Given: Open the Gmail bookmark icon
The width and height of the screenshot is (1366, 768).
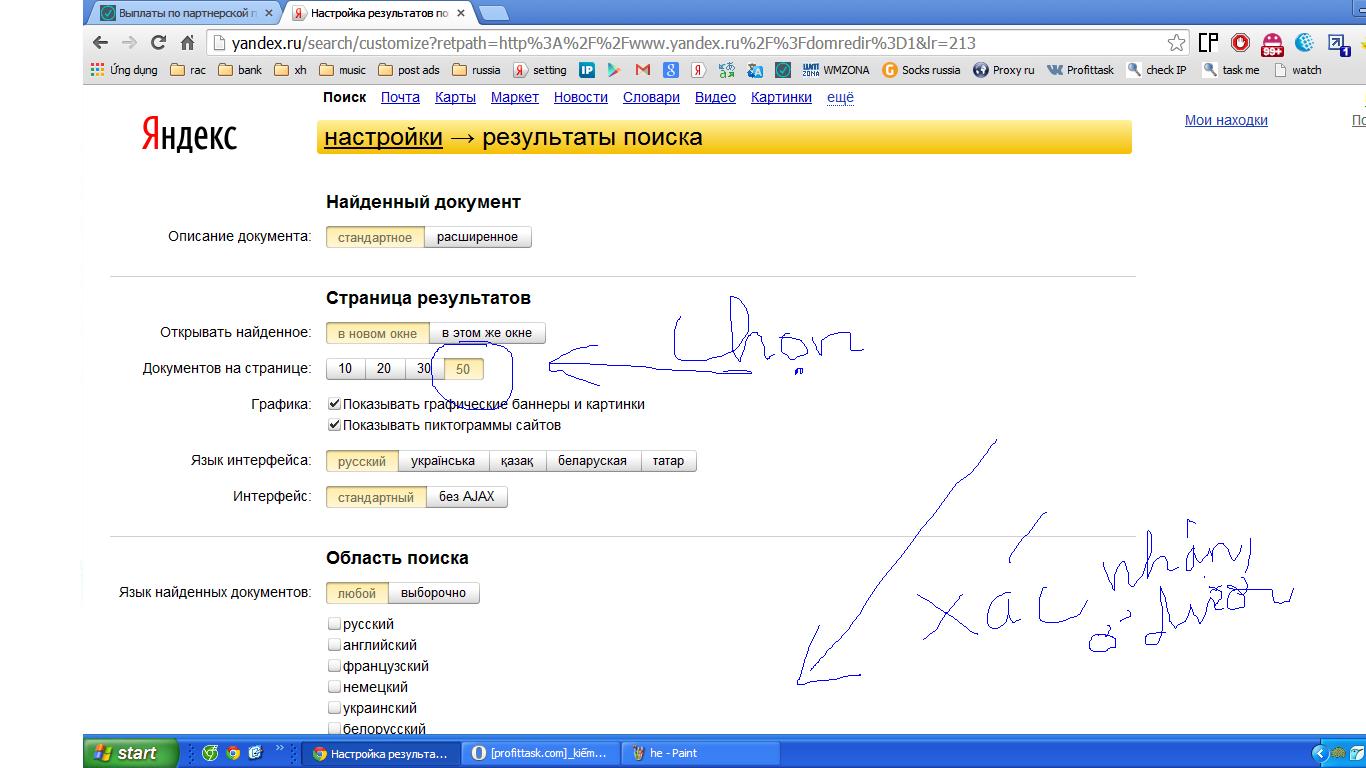Looking at the screenshot, I should click(642, 70).
